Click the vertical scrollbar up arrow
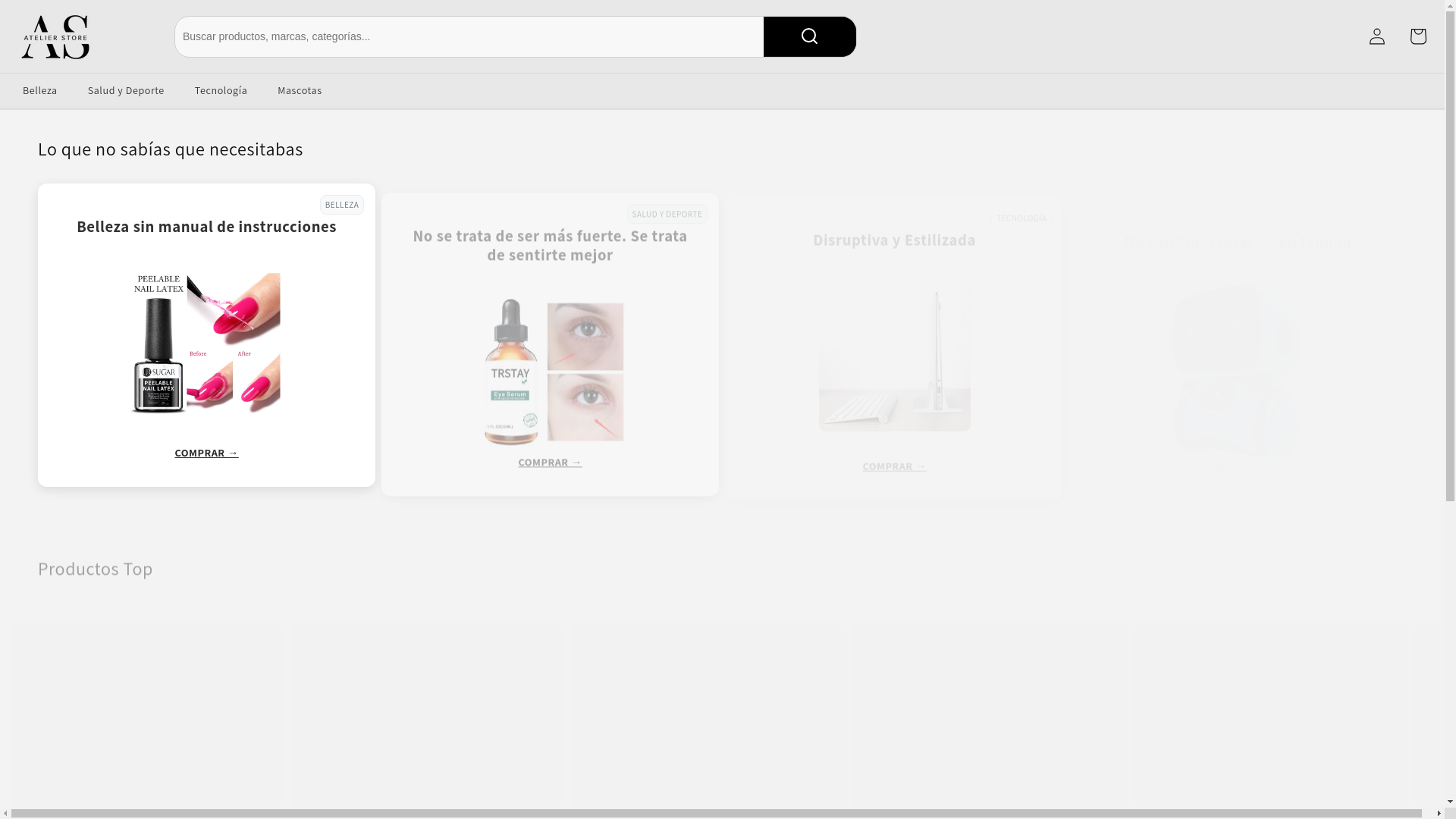1456x819 pixels. click(x=1451, y=5)
